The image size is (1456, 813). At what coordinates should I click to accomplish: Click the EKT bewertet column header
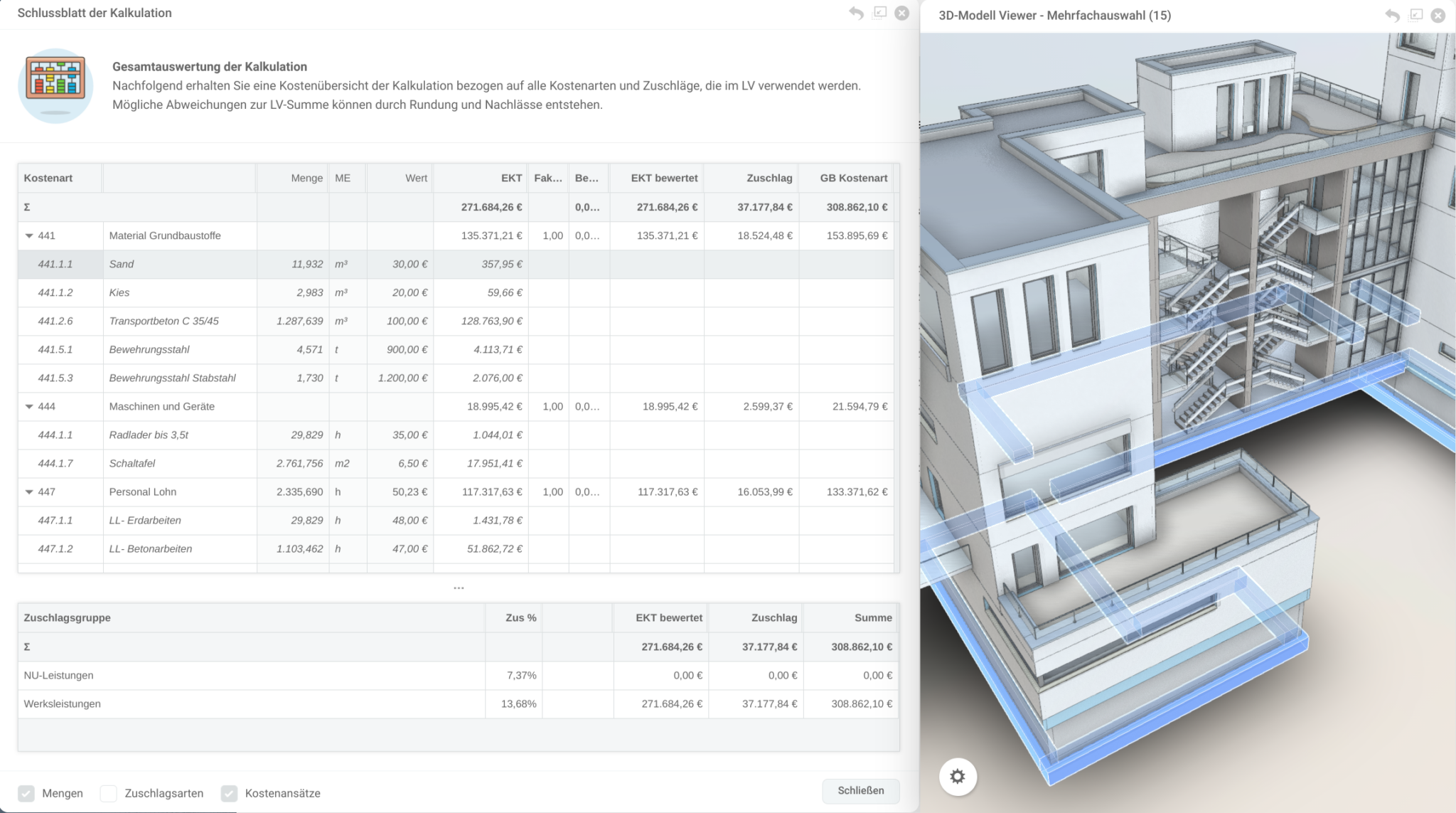coord(660,178)
